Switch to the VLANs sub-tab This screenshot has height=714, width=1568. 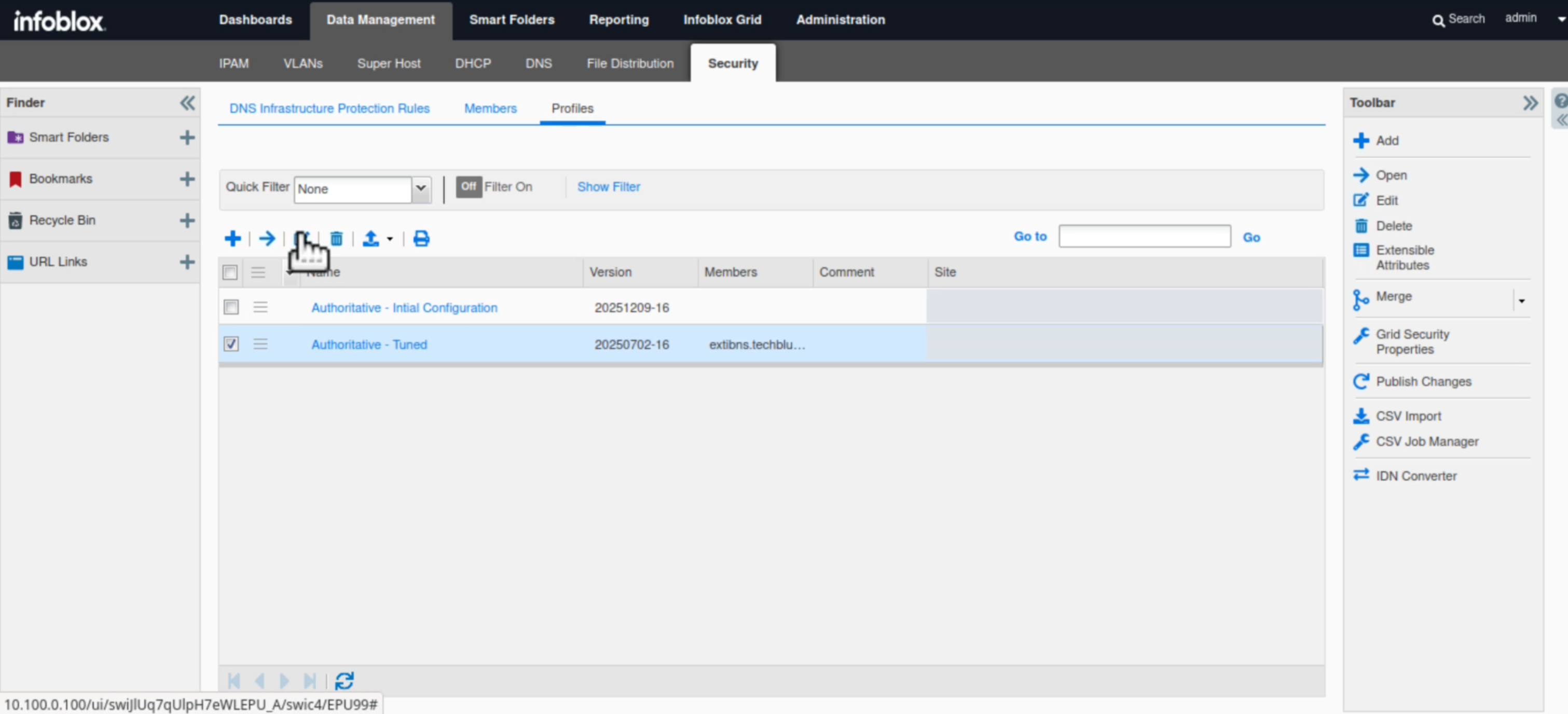pyautogui.click(x=303, y=63)
